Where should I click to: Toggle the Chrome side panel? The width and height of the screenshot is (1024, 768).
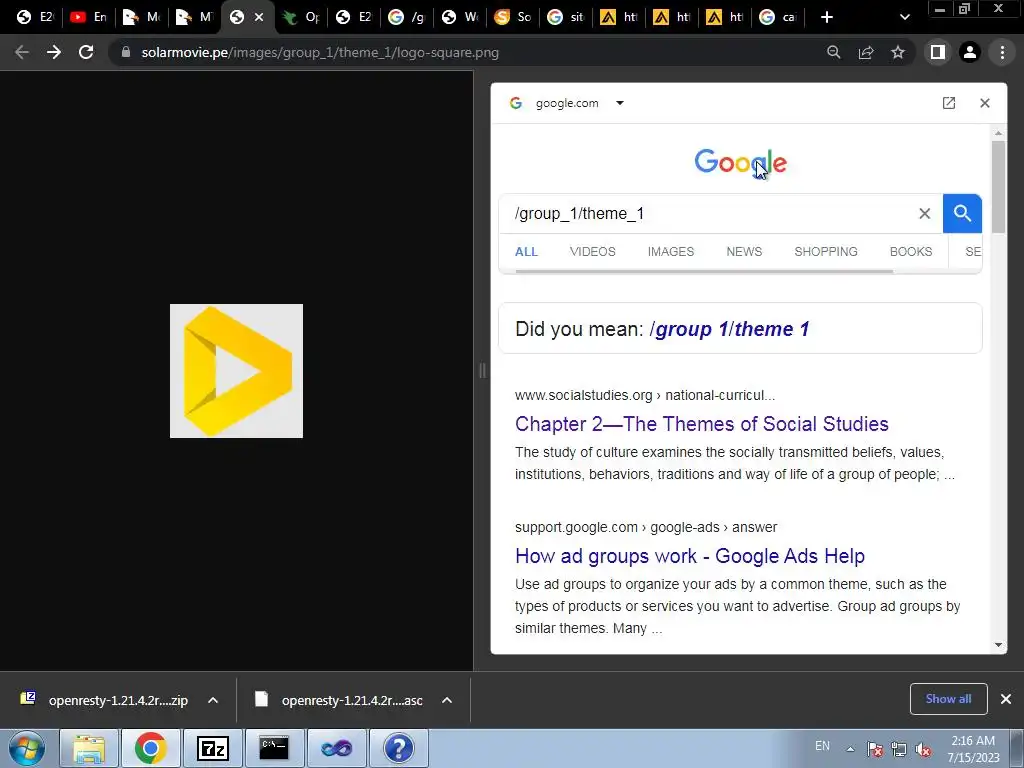coord(938,52)
